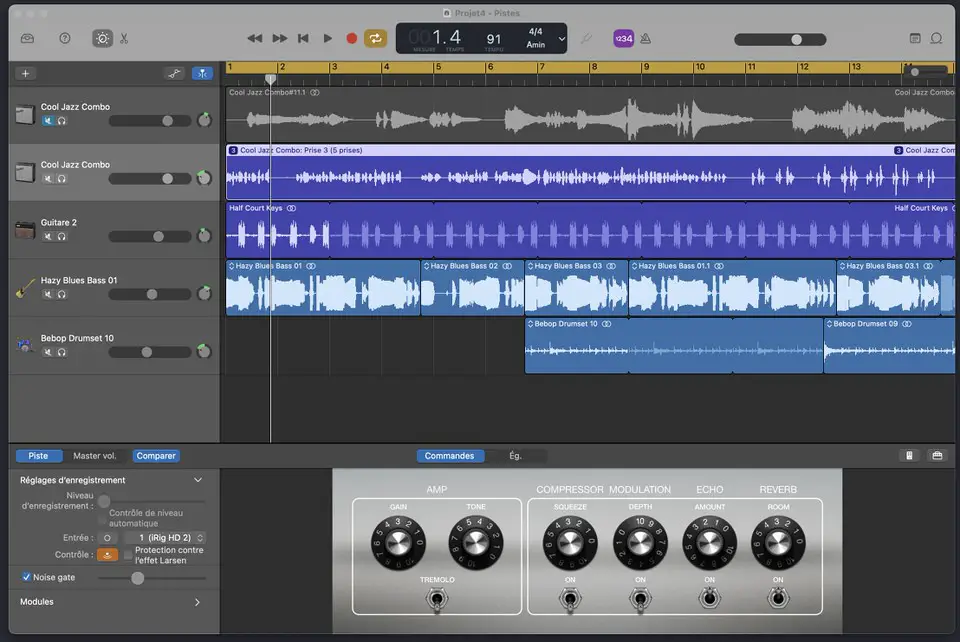Uncheck the Noise gate checkbox
The width and height of the screenshot is (960, 642).
[x=26, y=577]
